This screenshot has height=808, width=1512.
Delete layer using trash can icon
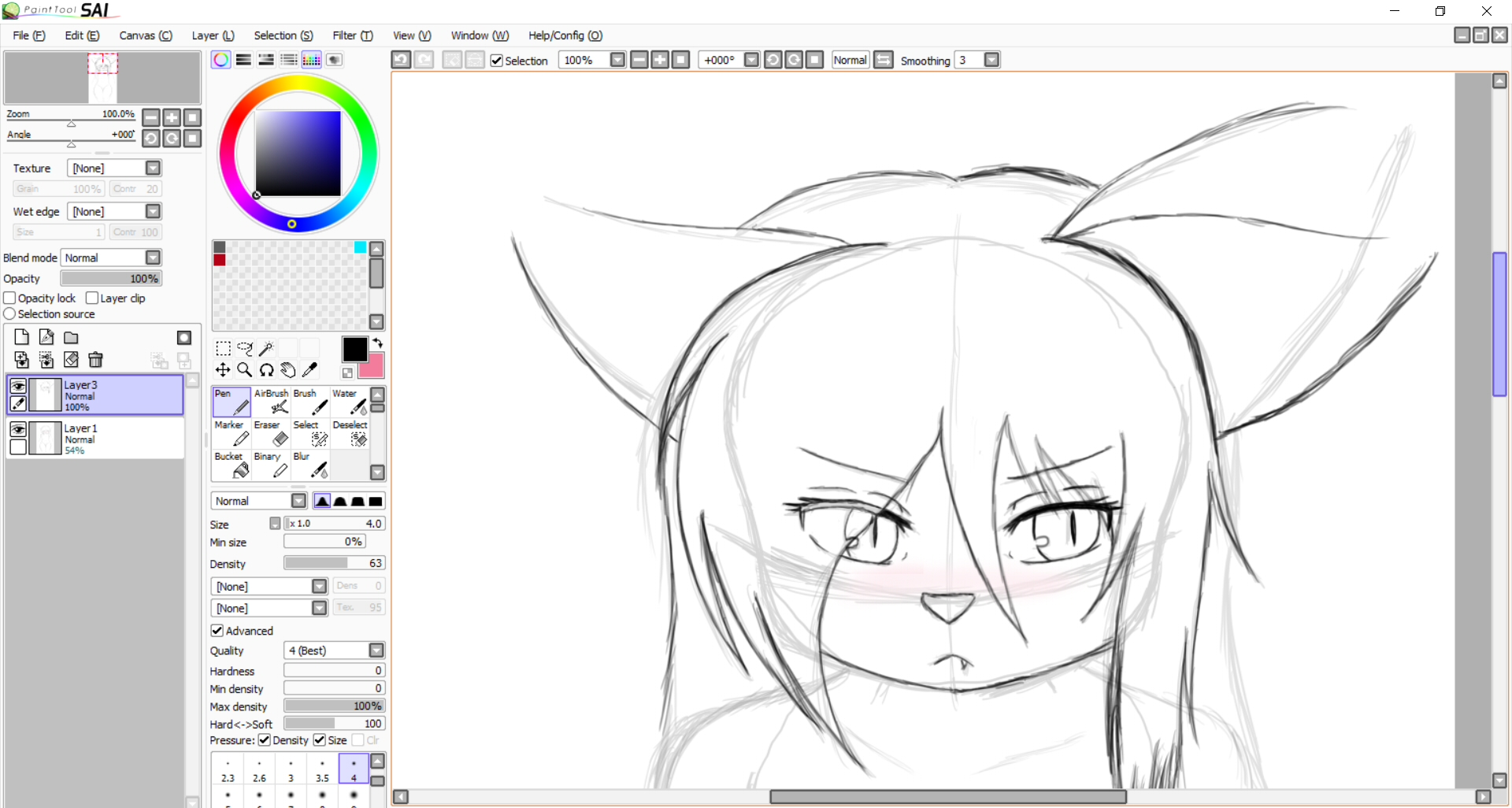point(96,360)
